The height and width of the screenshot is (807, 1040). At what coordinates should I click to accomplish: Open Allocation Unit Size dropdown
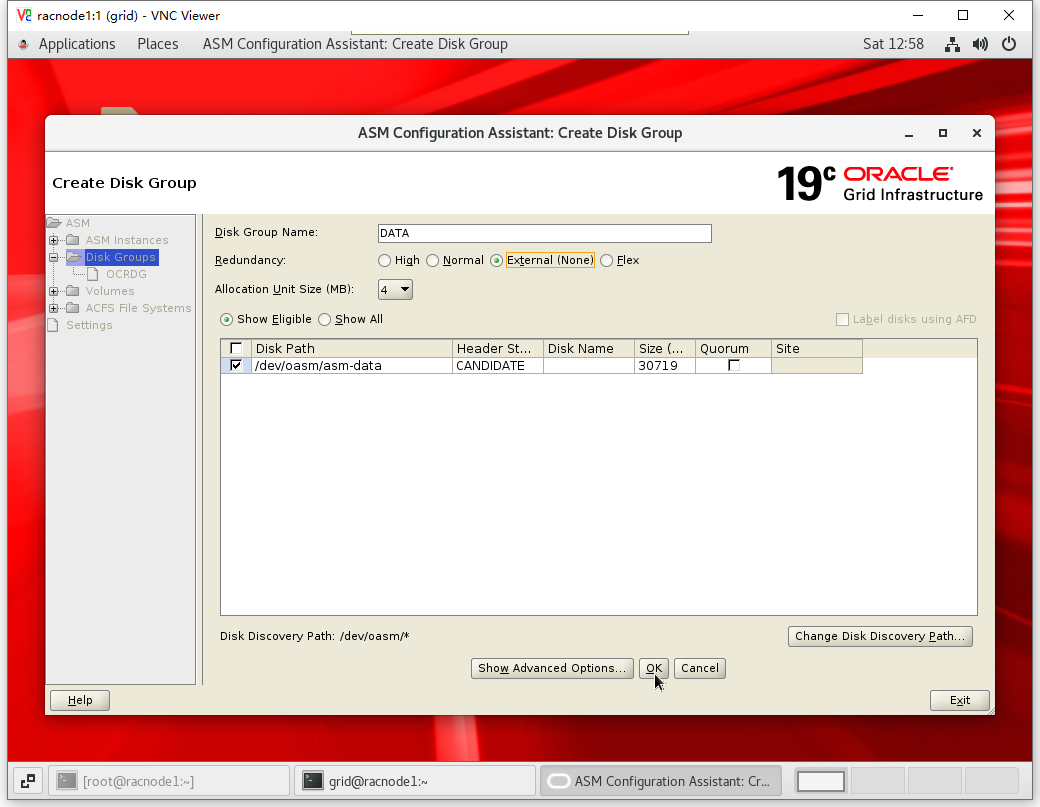(395, 290)
